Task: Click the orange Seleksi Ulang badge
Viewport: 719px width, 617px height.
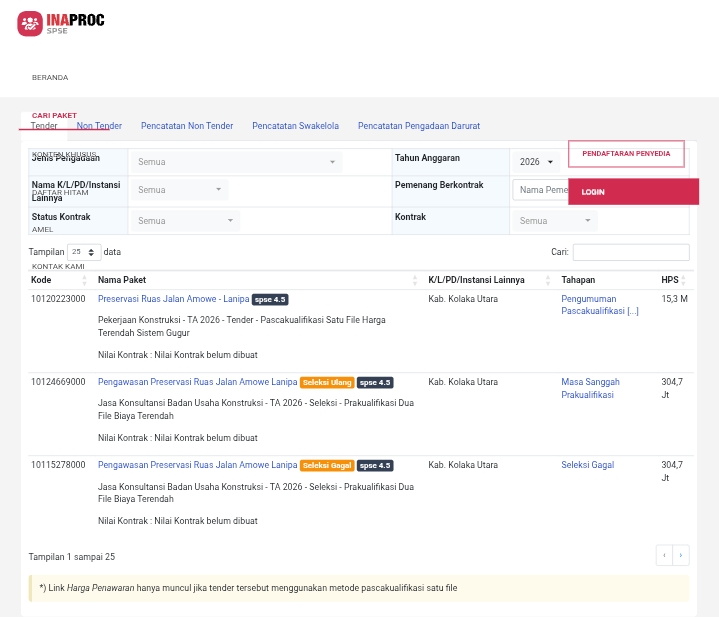Action: pyautogui.click(x=326, y=383)
